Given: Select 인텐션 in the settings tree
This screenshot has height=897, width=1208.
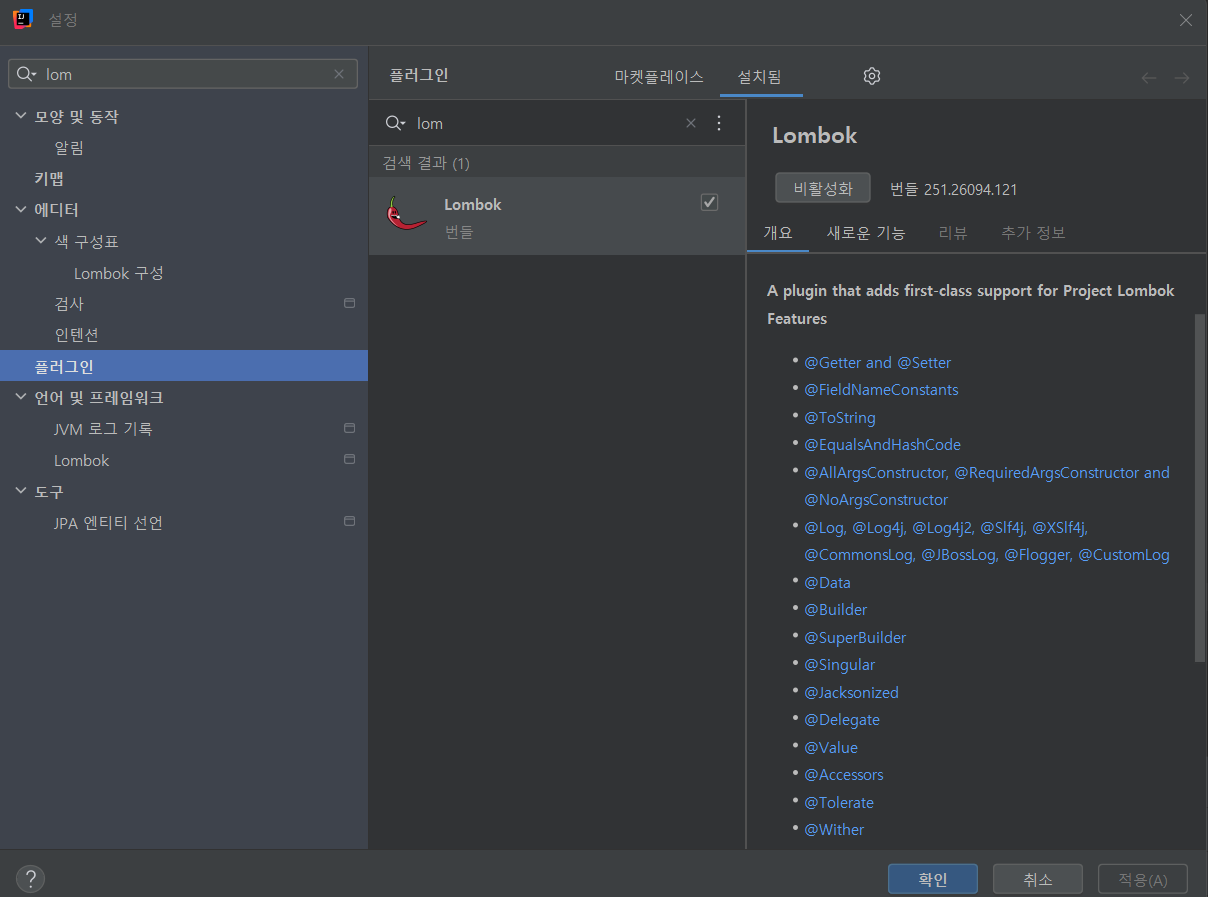Looking at the screenshot, I should pyautogui.click(x=76, y=335).
